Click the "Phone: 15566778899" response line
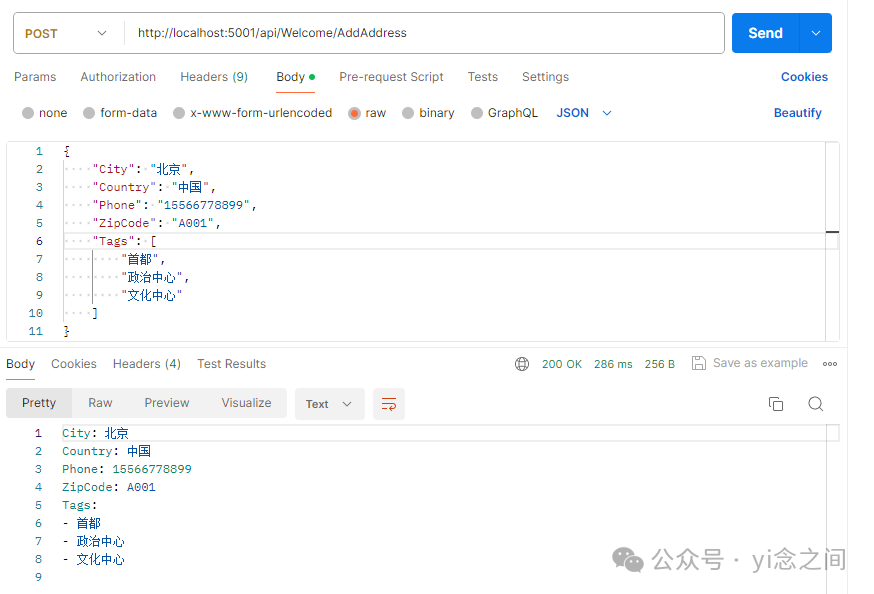The width and height of the screenshot is (874, 594). pyautogui.click(x=127, y=469)
